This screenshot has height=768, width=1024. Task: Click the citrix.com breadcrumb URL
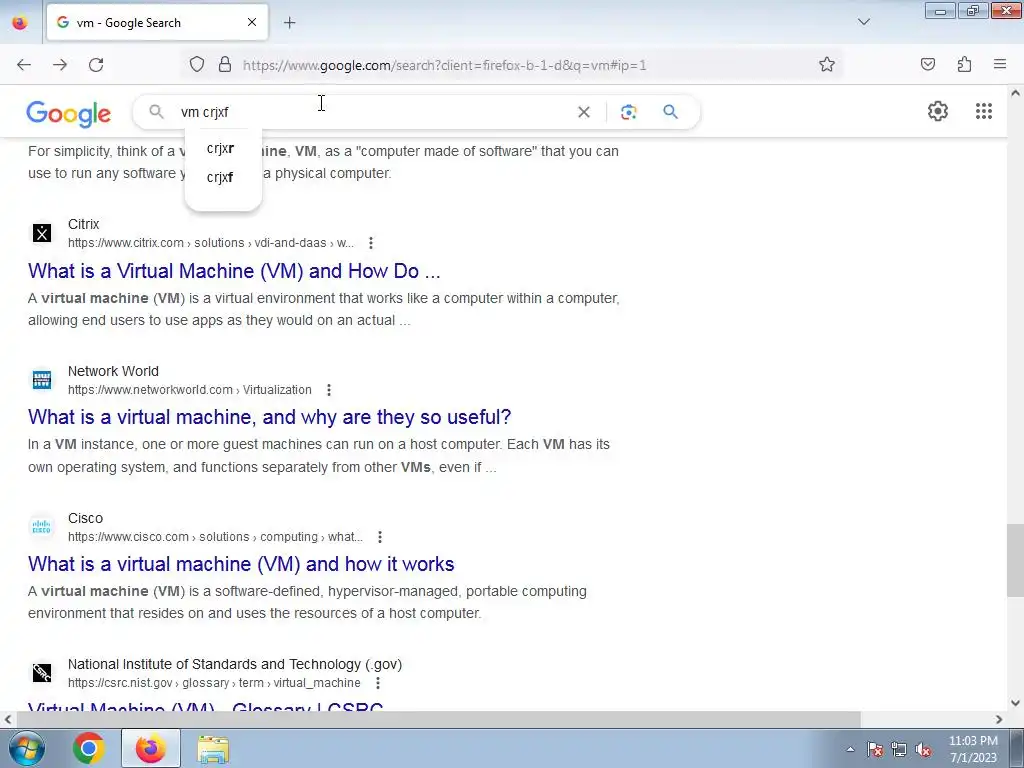[x=211, y=243]
